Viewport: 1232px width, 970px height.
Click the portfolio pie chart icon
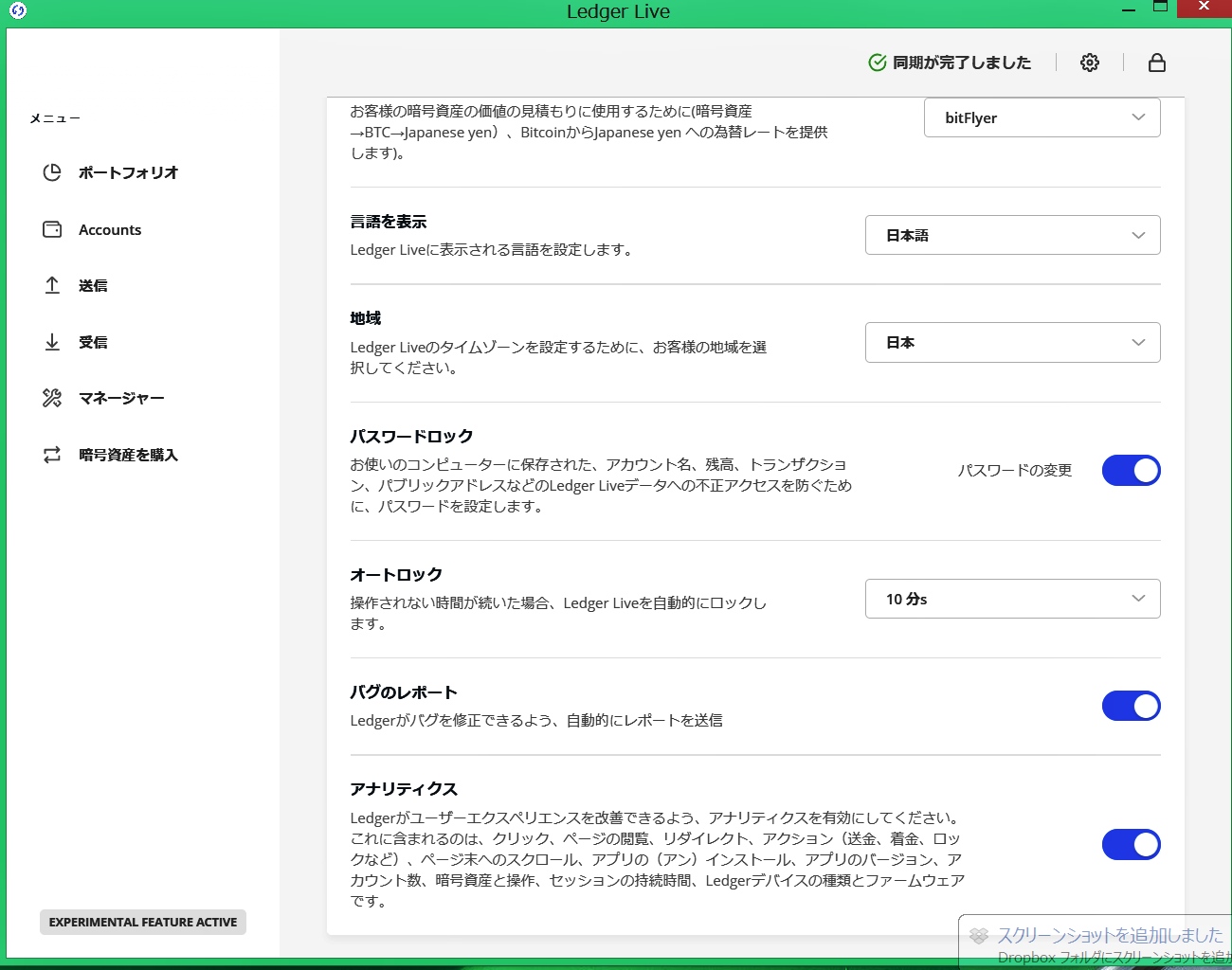tap(52, 172)
